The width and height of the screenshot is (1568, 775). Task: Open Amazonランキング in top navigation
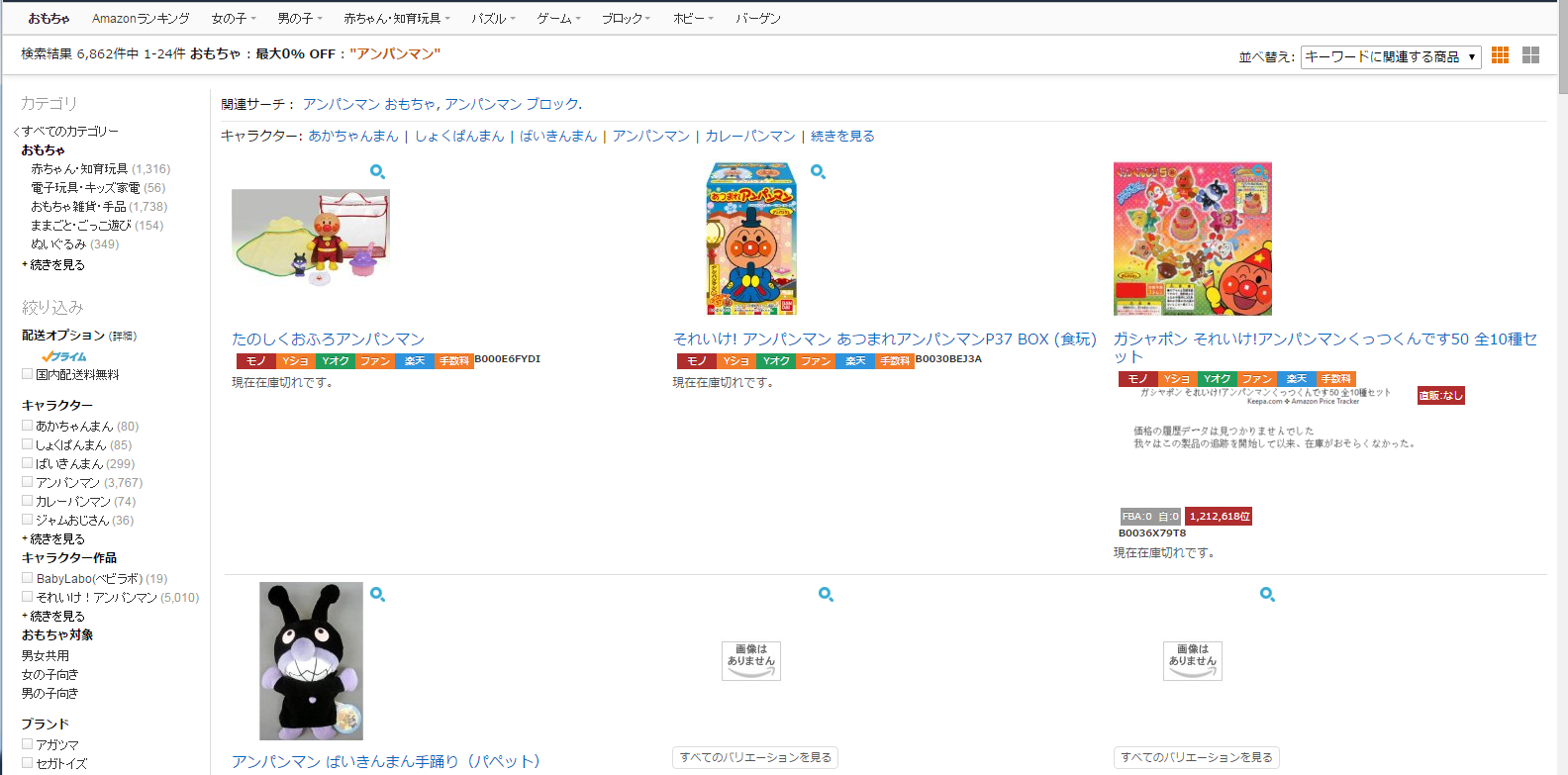pyautogui.click(x=141, y=18)
